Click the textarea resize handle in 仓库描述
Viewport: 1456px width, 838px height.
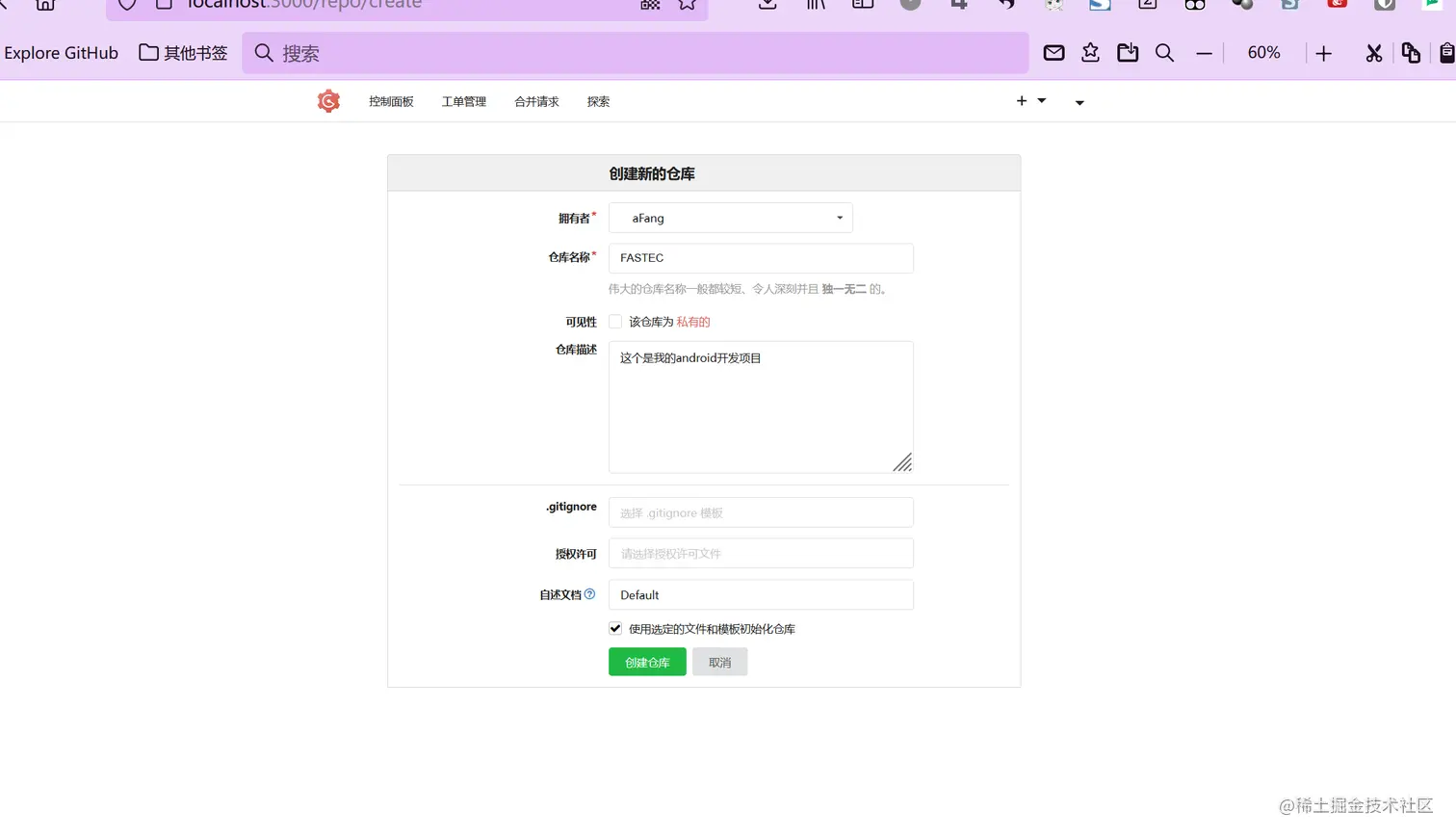(902, 462)
